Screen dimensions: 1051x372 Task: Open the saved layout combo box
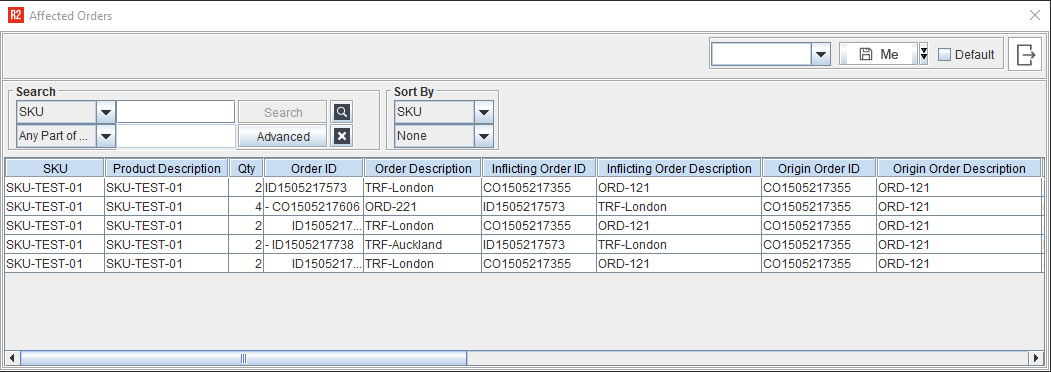[771, 54]
